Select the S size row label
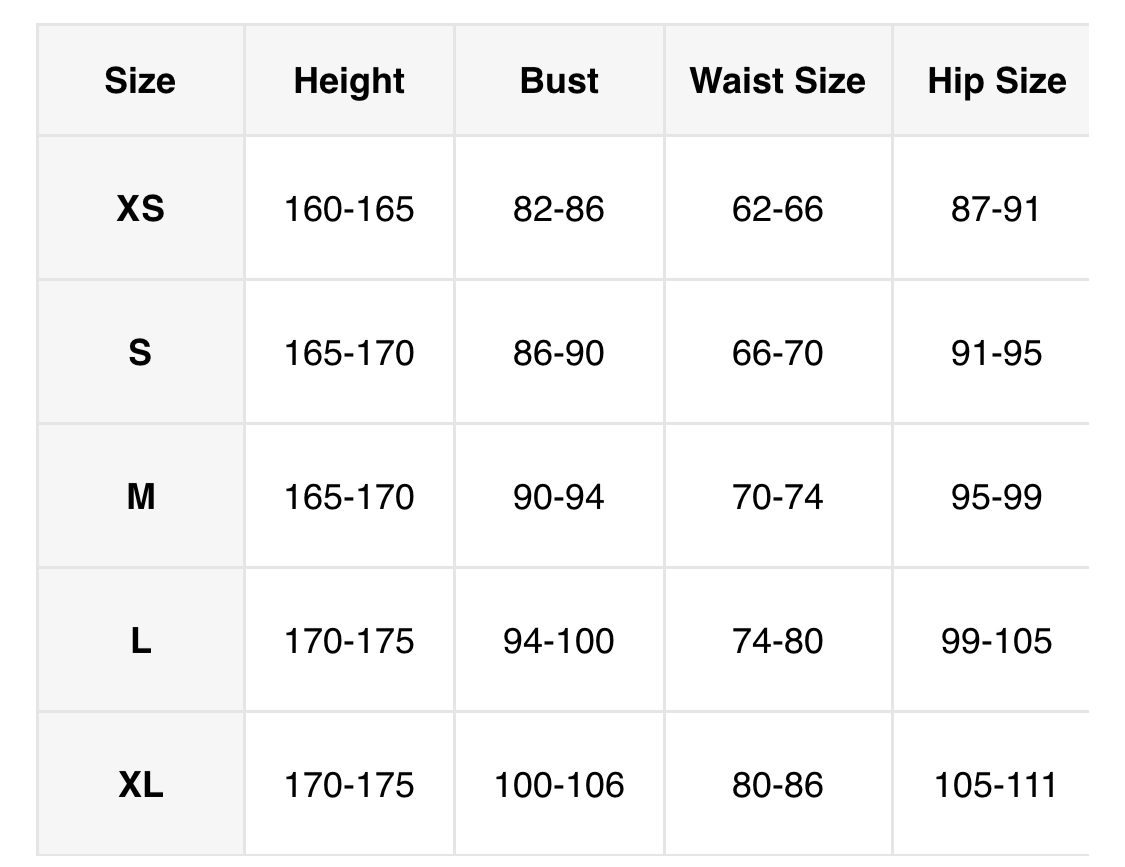This screenshot has width=1125, height=867. point(140,353)
